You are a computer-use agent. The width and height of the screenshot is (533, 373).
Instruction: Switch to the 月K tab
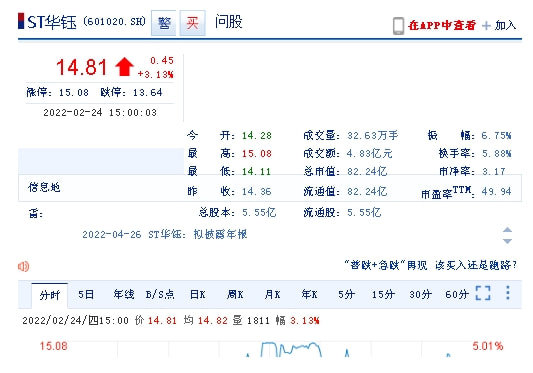(272, 294)
